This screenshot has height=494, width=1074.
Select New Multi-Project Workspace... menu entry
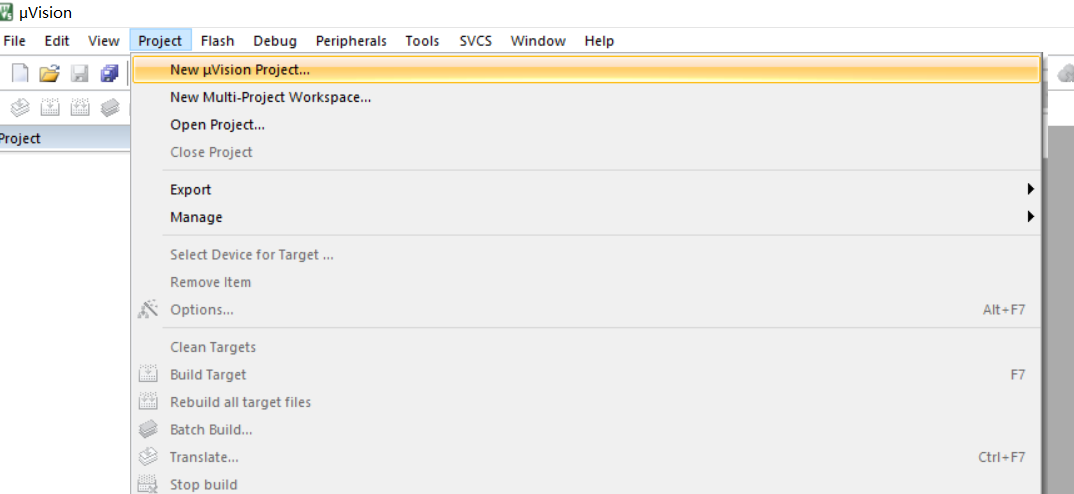click(x=586, y=97)
